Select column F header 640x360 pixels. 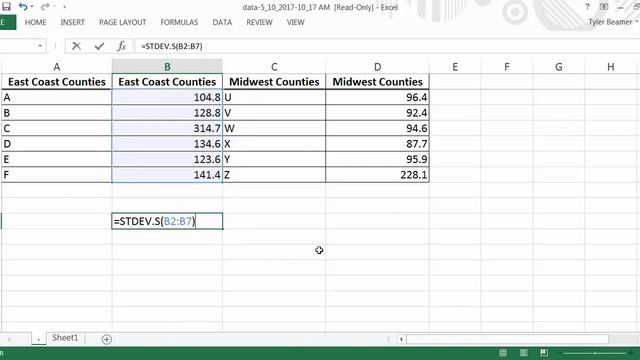pyautogui.click(x=507, y=67)
